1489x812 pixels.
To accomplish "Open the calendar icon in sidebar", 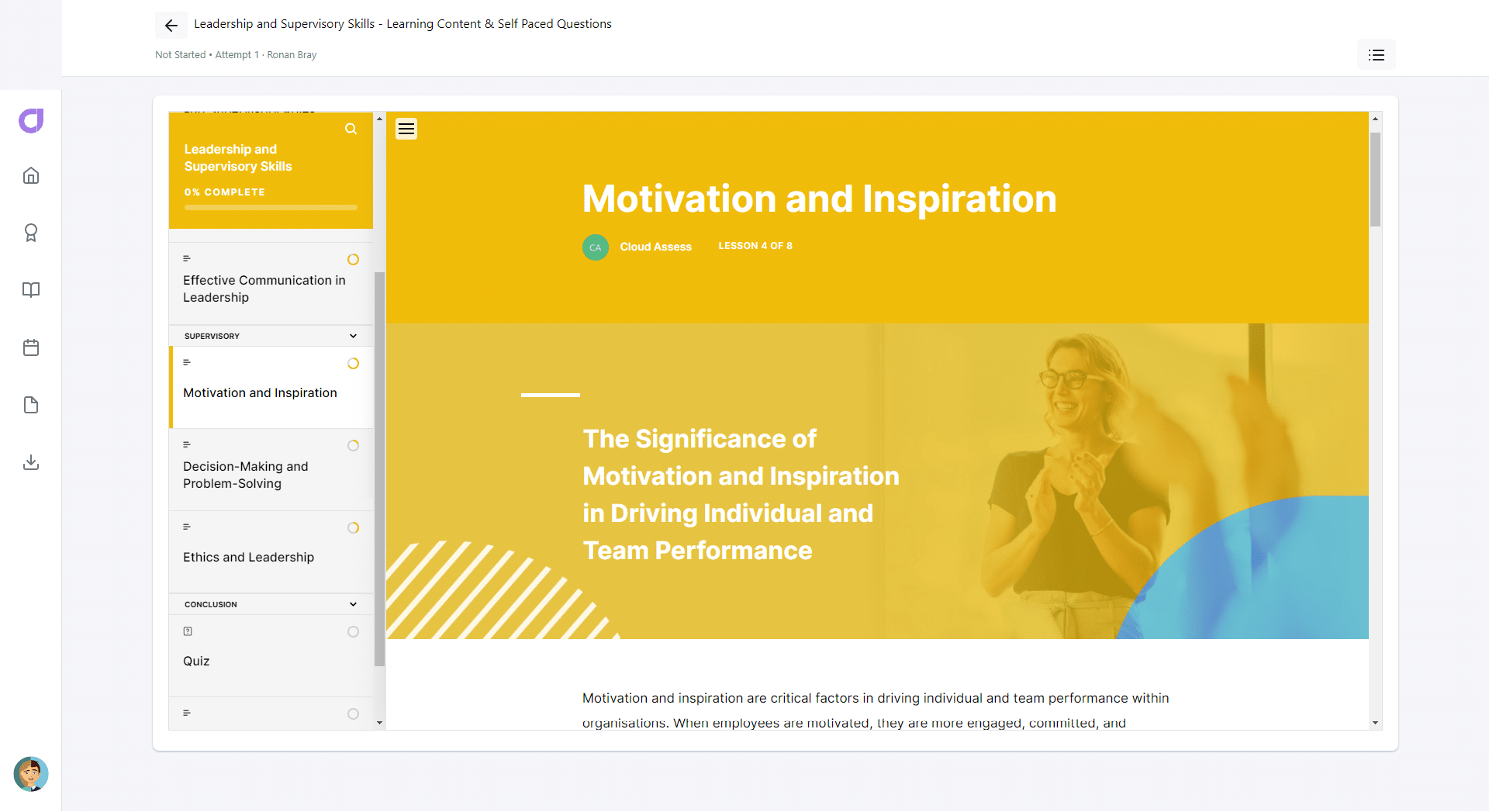I will (31, 347).
